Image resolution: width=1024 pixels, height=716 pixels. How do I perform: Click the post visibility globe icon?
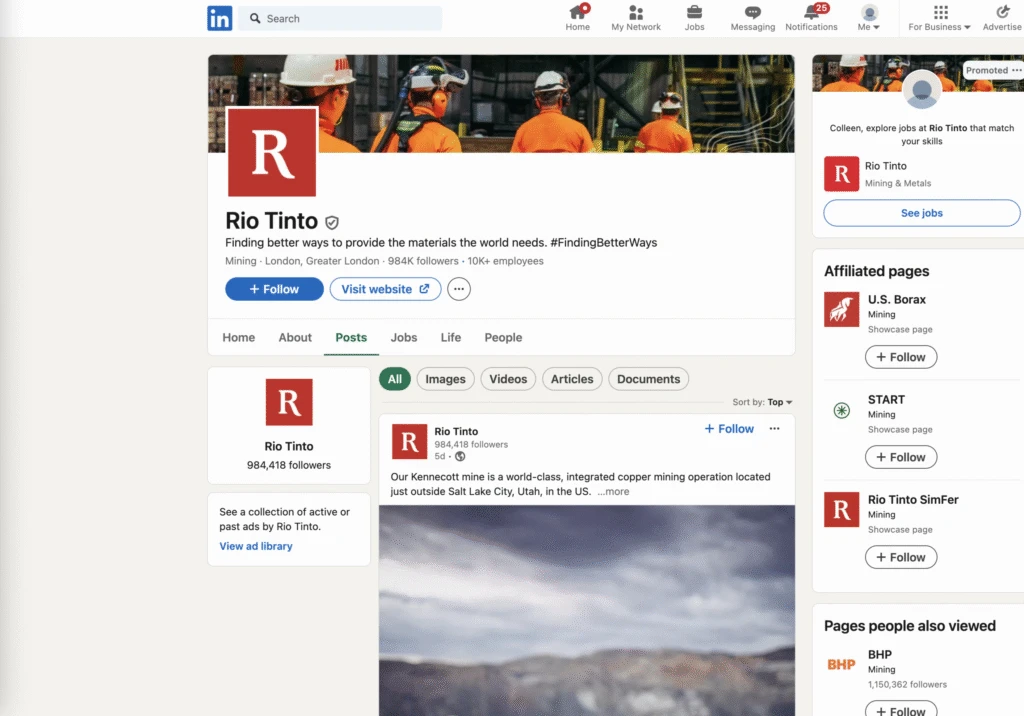[460, 457]
